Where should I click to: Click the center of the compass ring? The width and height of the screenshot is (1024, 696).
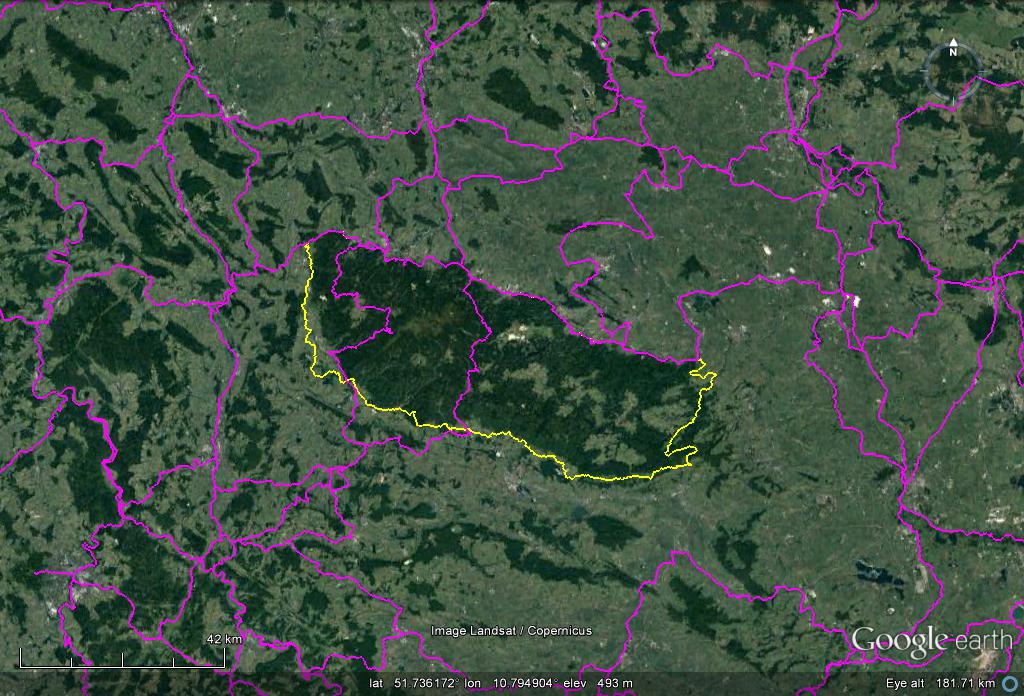point(954,71)
